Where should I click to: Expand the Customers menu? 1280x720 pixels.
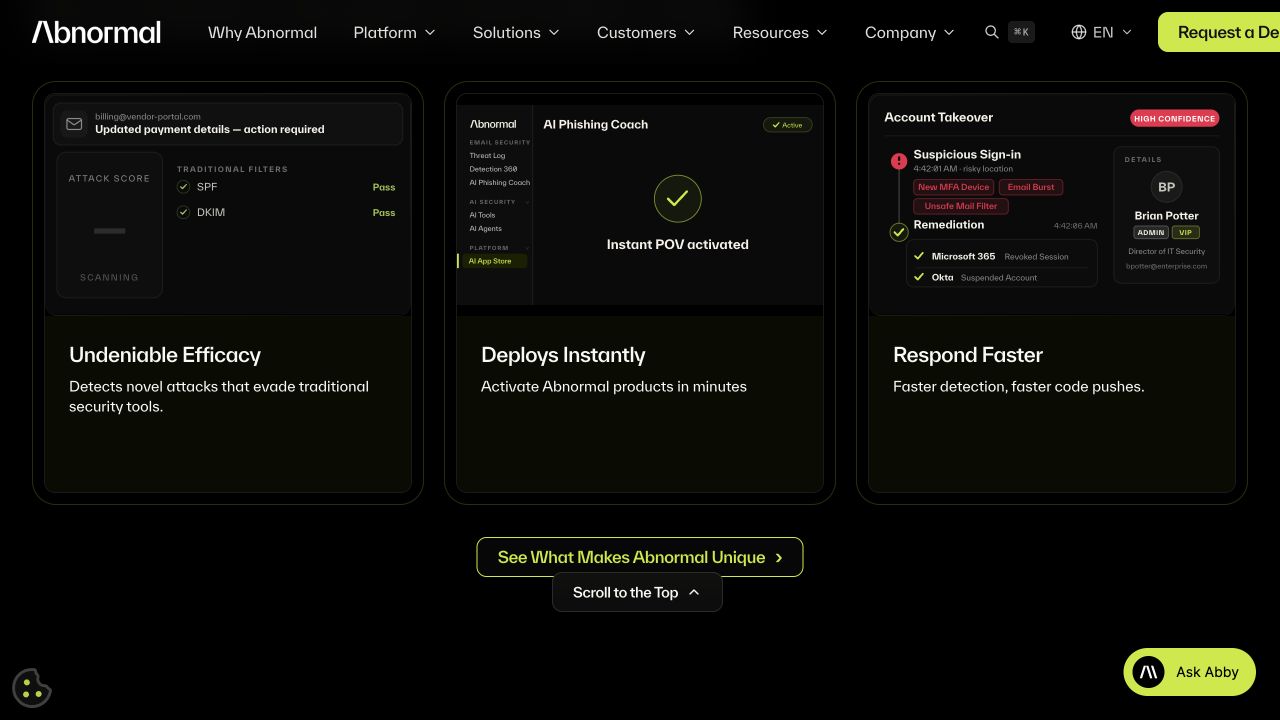tap(646, 32)
